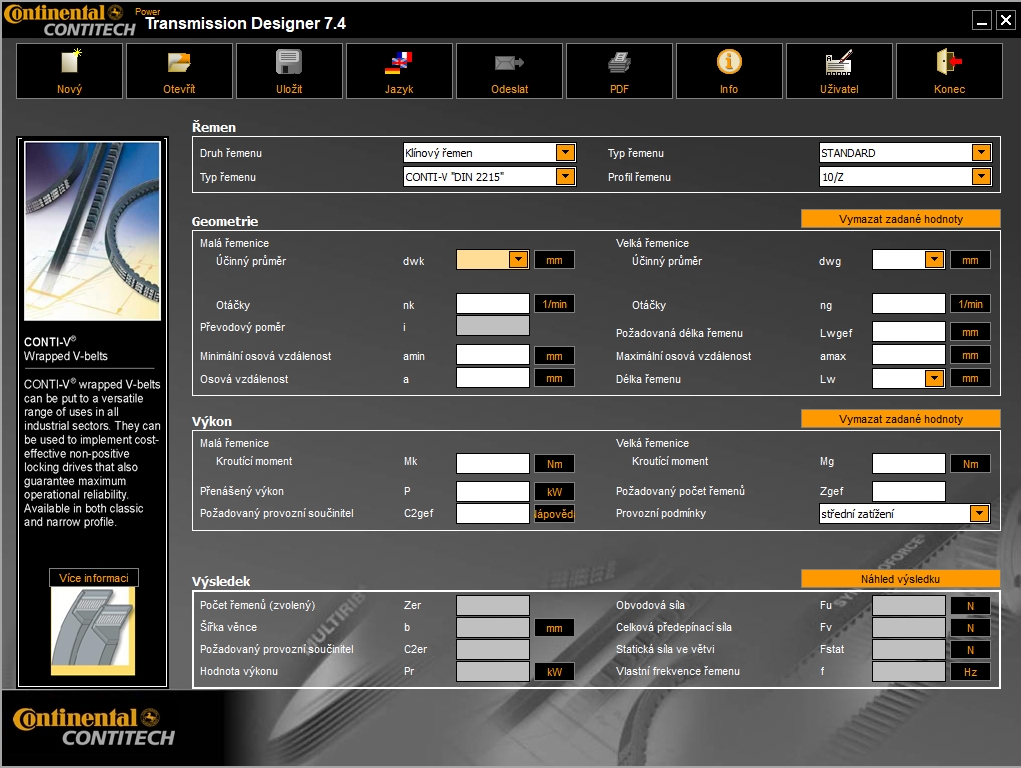Focus the Osová vzdálenost a input field
1021x768 pixels.
(x=492, y=378)
